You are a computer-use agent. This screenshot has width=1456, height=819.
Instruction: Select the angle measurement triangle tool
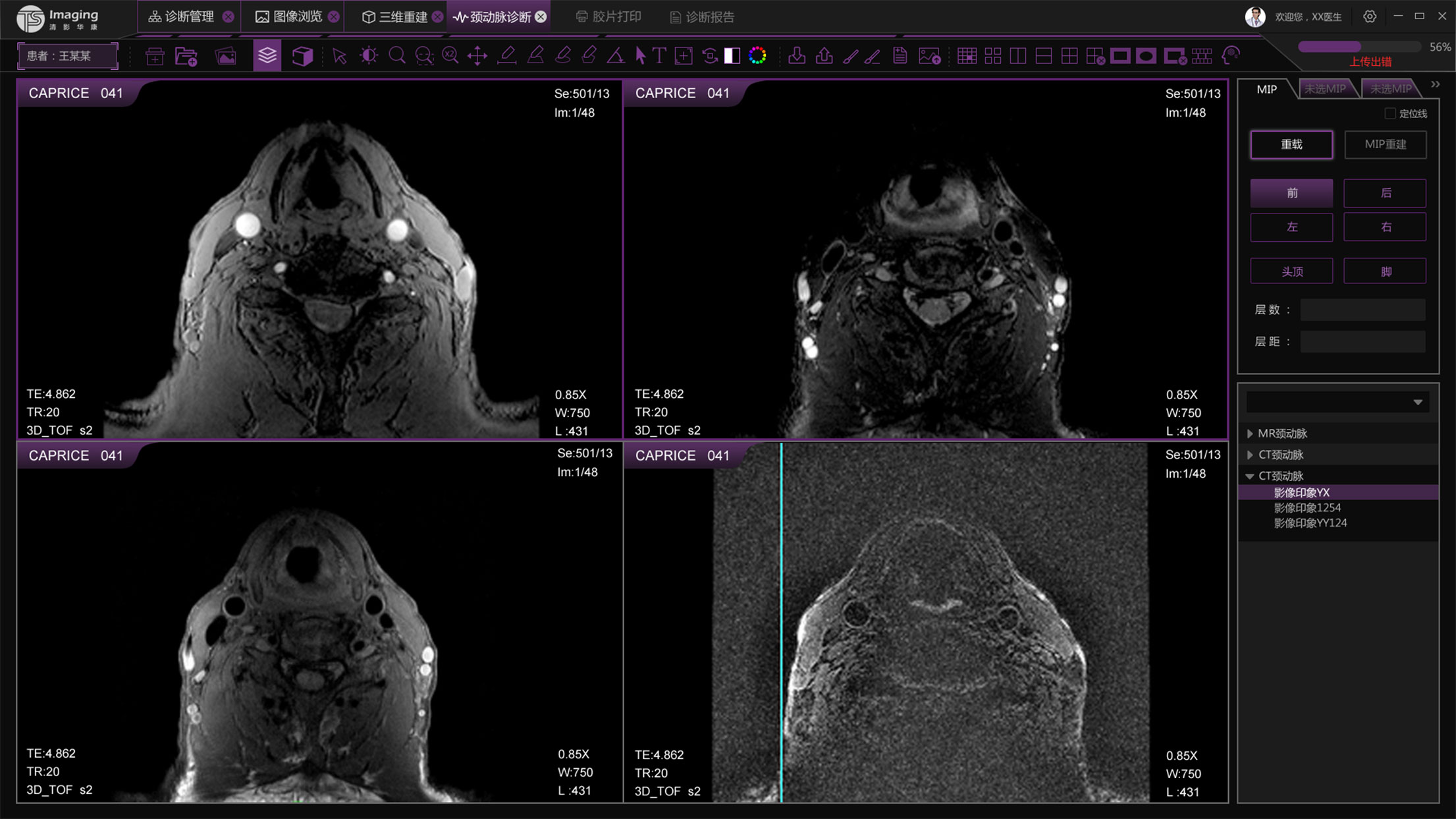[x=615, y=56]
